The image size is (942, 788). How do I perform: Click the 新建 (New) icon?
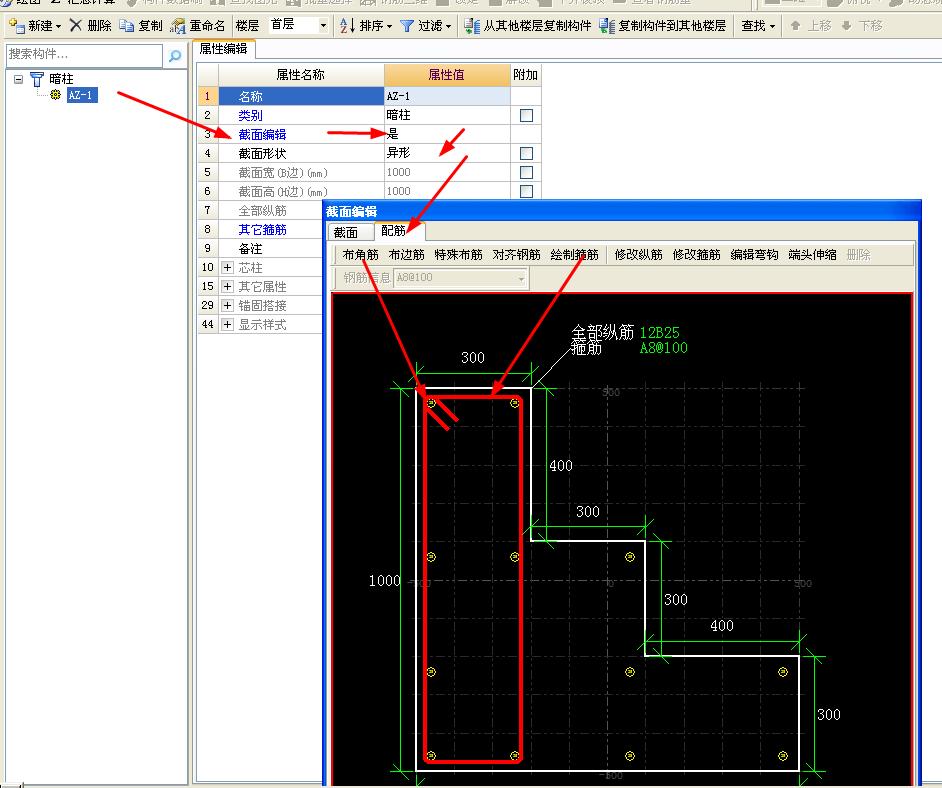[x=17, y=26]
